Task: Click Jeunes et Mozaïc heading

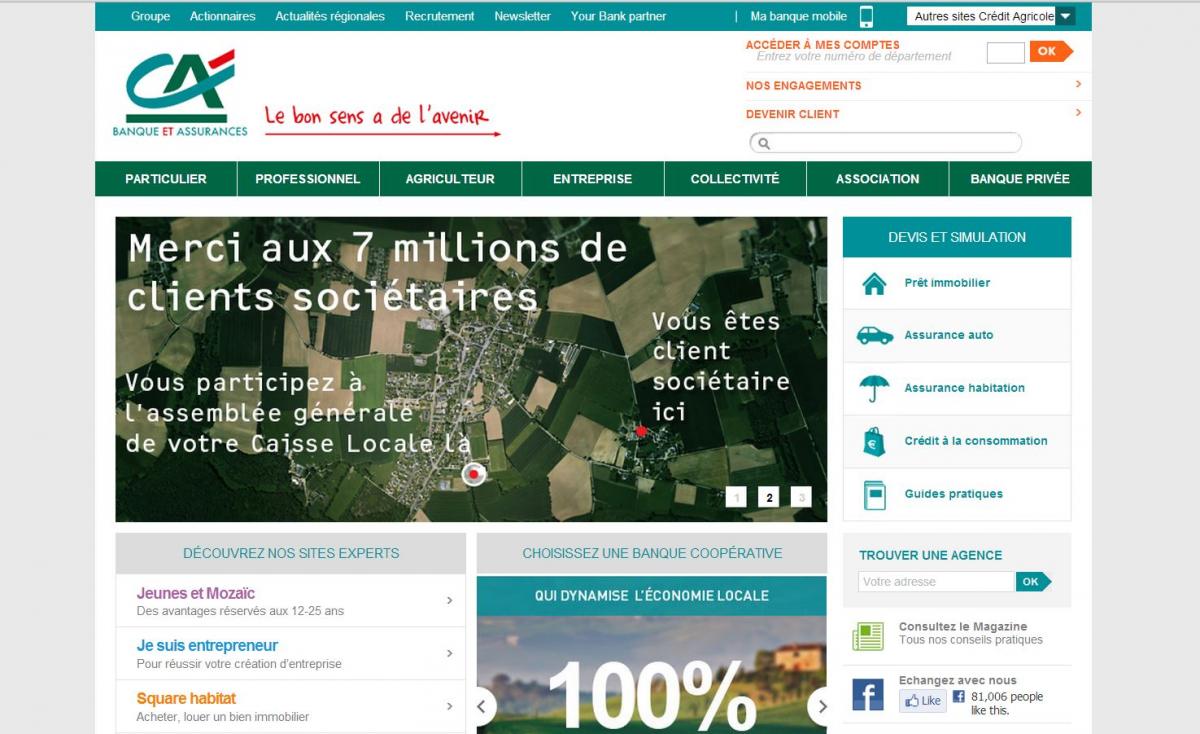Action: [196, 593]
